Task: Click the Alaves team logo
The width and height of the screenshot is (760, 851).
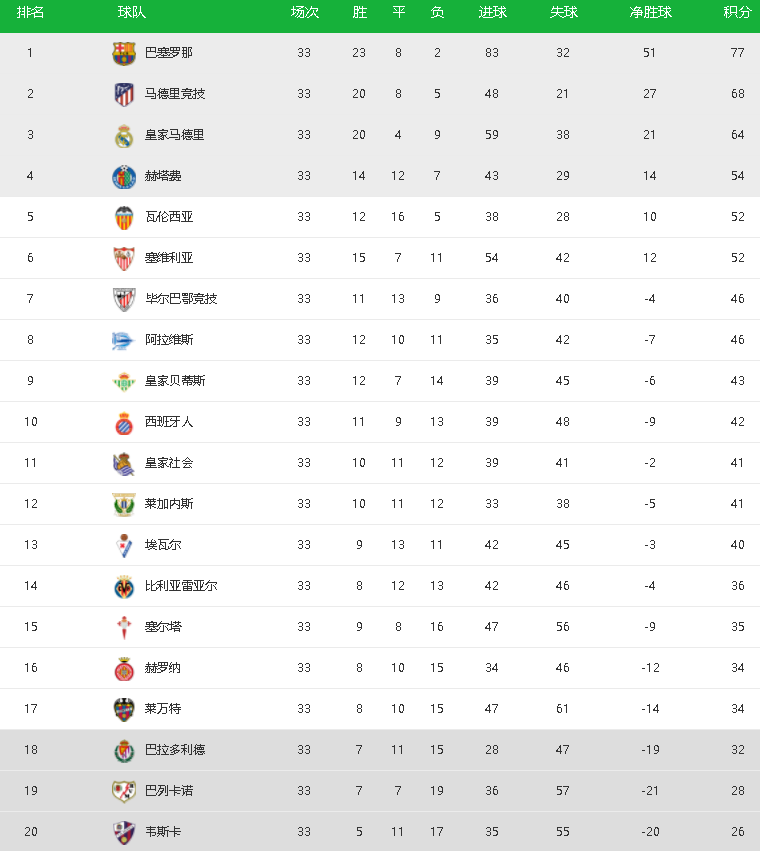Action: 123,340
